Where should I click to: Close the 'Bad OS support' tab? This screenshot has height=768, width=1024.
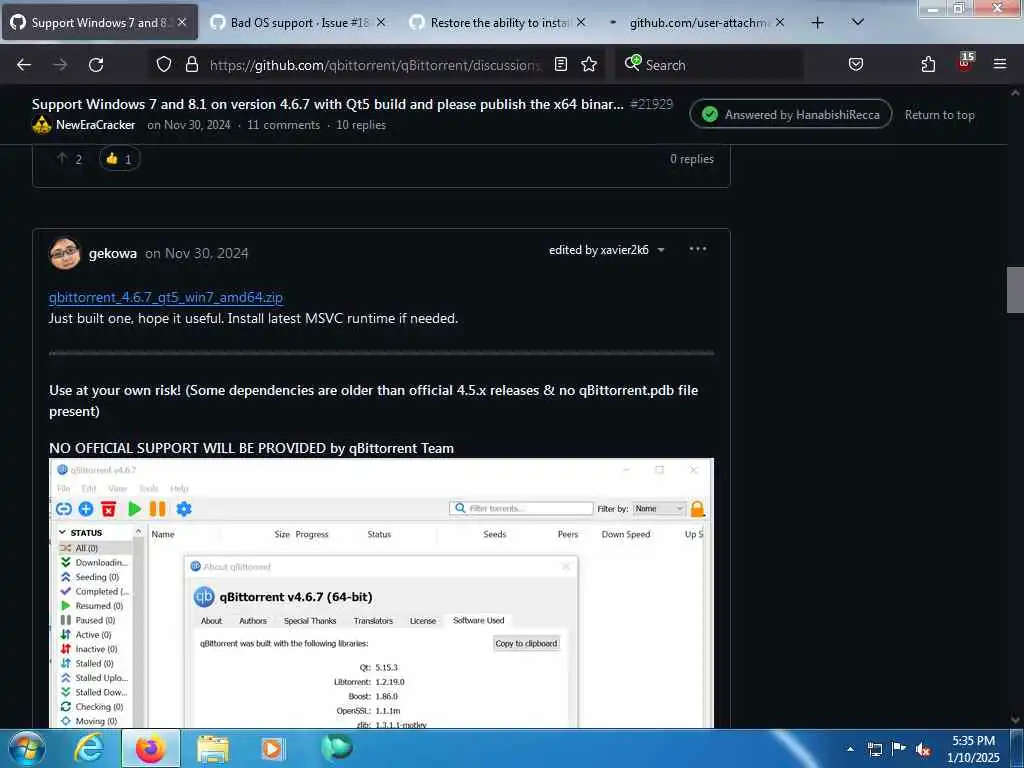pyautogui.click(x=381, y=22)
